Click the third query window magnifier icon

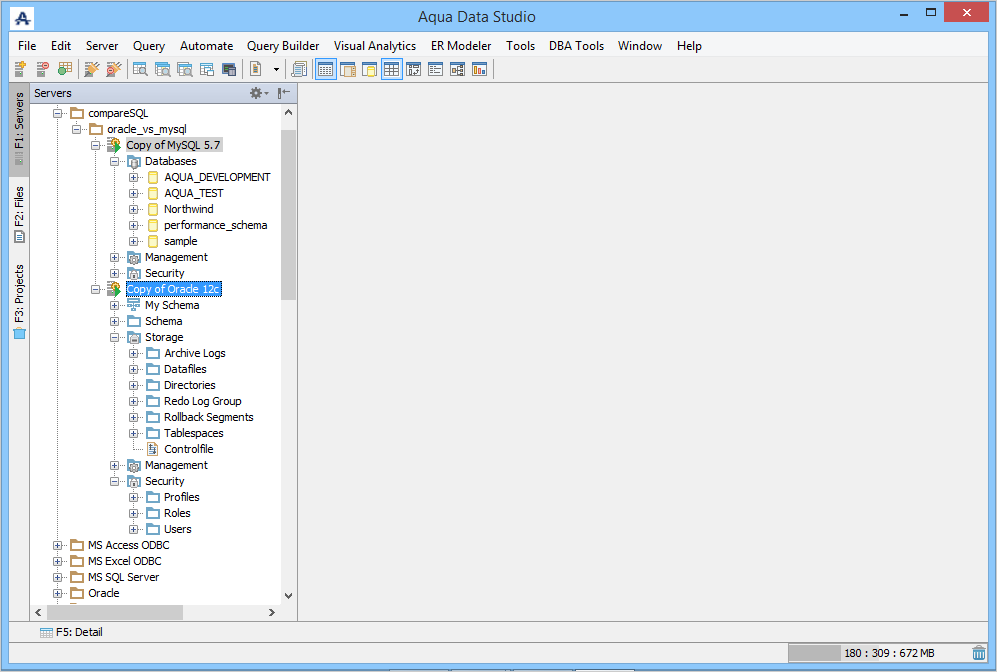click(x=185, y=69)
